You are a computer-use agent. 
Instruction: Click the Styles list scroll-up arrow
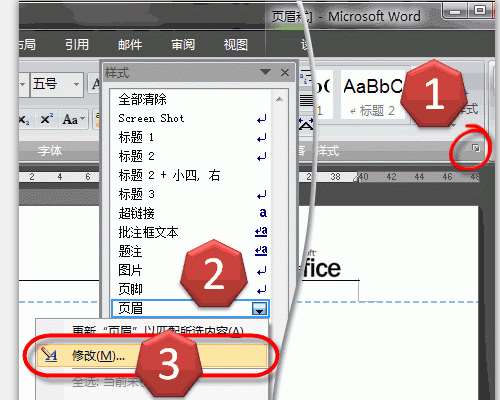click(x=279, y=99)
